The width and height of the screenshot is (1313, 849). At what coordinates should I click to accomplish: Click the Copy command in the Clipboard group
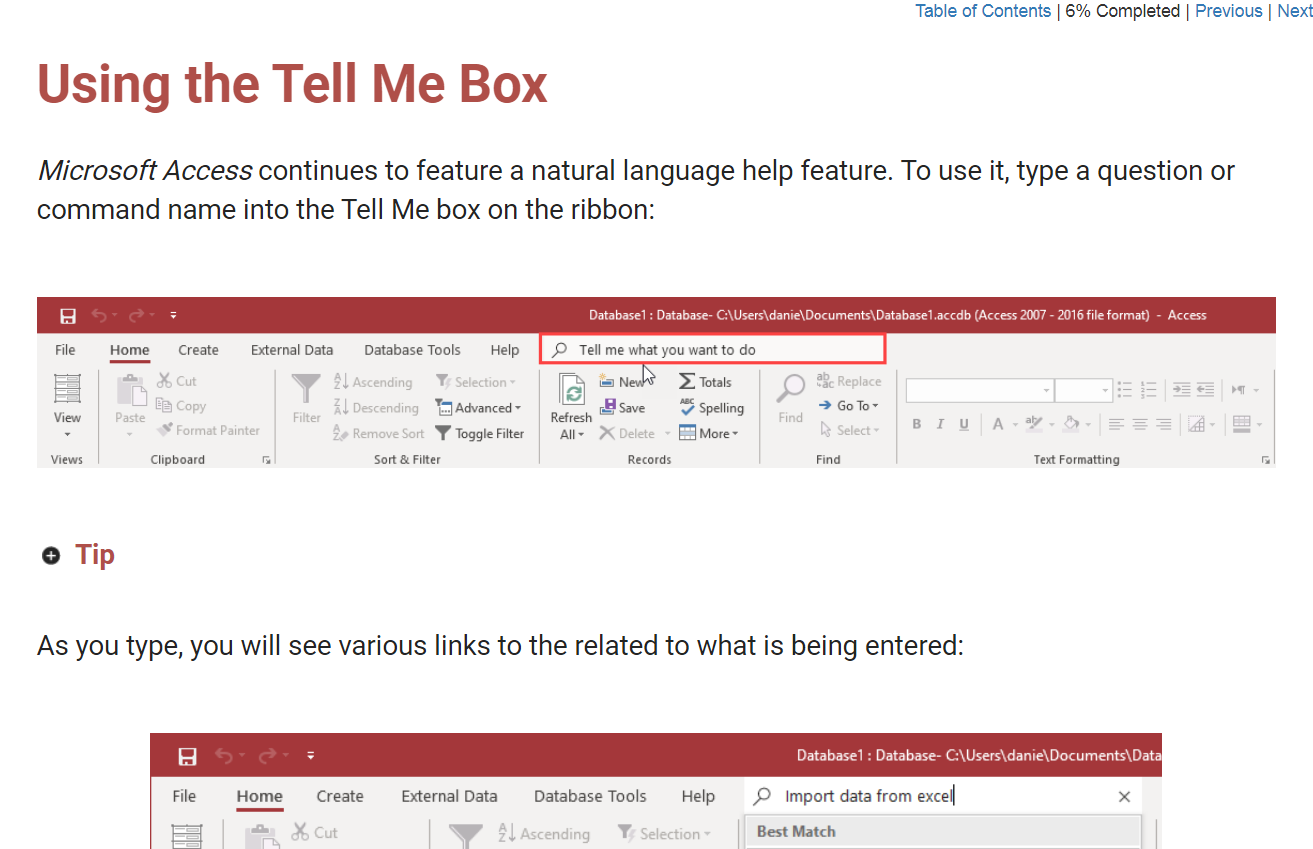pyautogui.click(x=181, y=406)
